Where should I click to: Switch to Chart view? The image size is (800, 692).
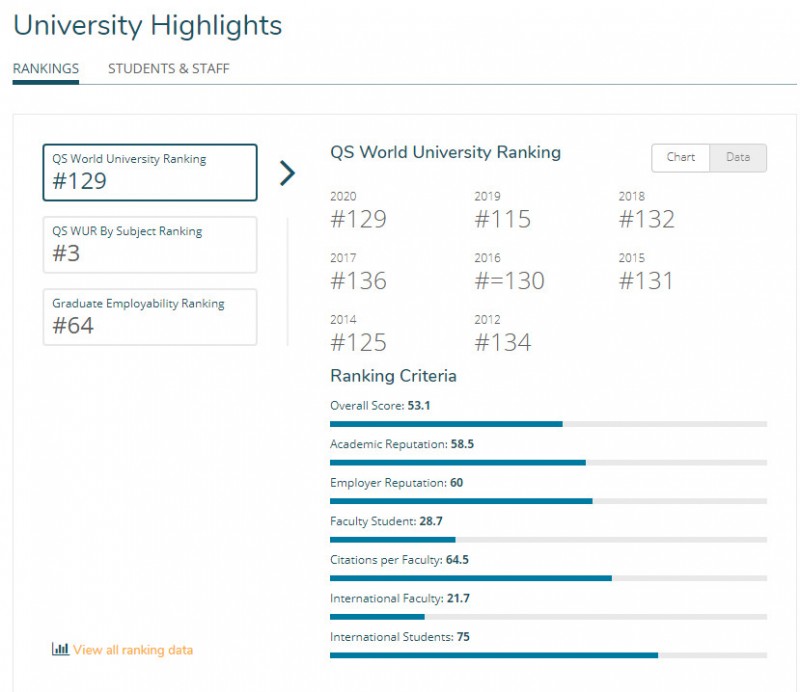tap(681, 158)
